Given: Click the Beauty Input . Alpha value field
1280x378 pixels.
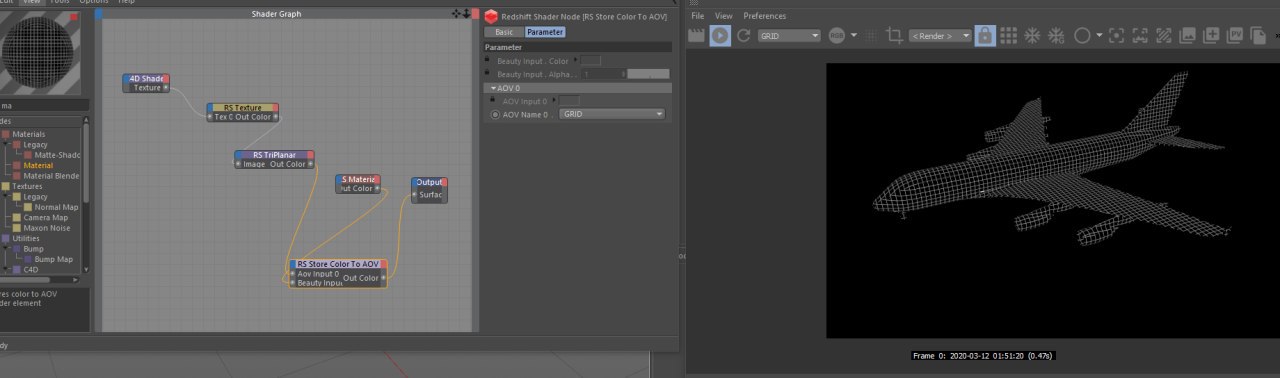Looking at the screenshot, I should click(603, 74).
